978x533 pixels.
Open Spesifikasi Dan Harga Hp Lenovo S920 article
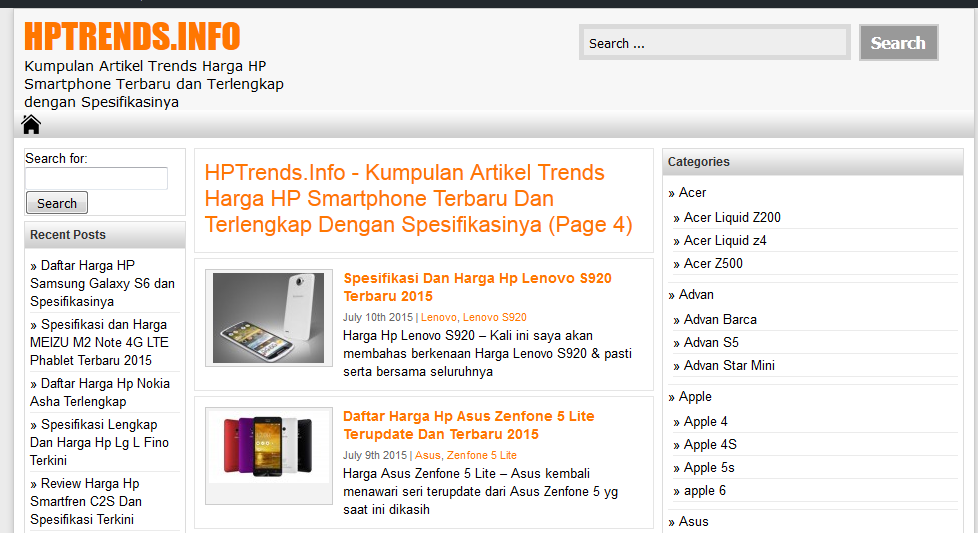(477, 287)
